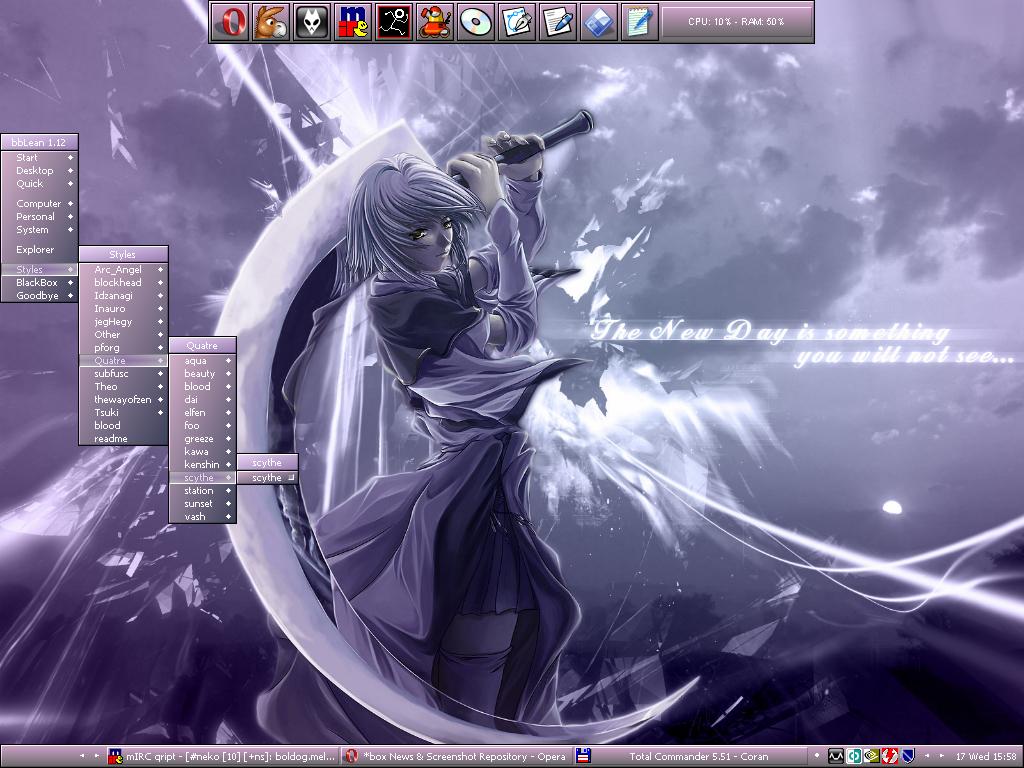Launch the Opera browser from the top dock
This screenshot has width=1024, height=768.
click(x=231, y=22)
